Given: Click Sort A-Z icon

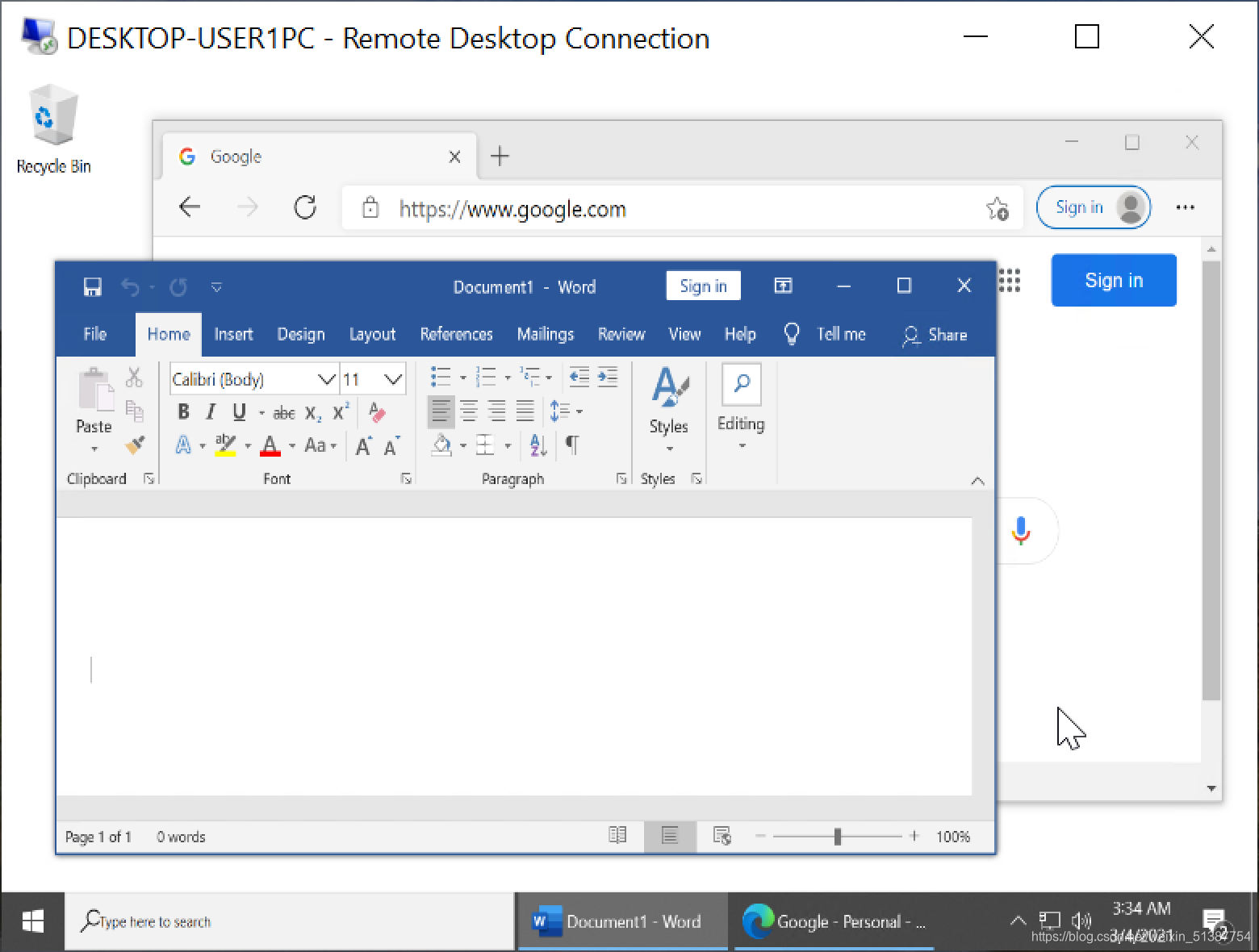Looking at the screenshot, I should [x=538, y=445].
